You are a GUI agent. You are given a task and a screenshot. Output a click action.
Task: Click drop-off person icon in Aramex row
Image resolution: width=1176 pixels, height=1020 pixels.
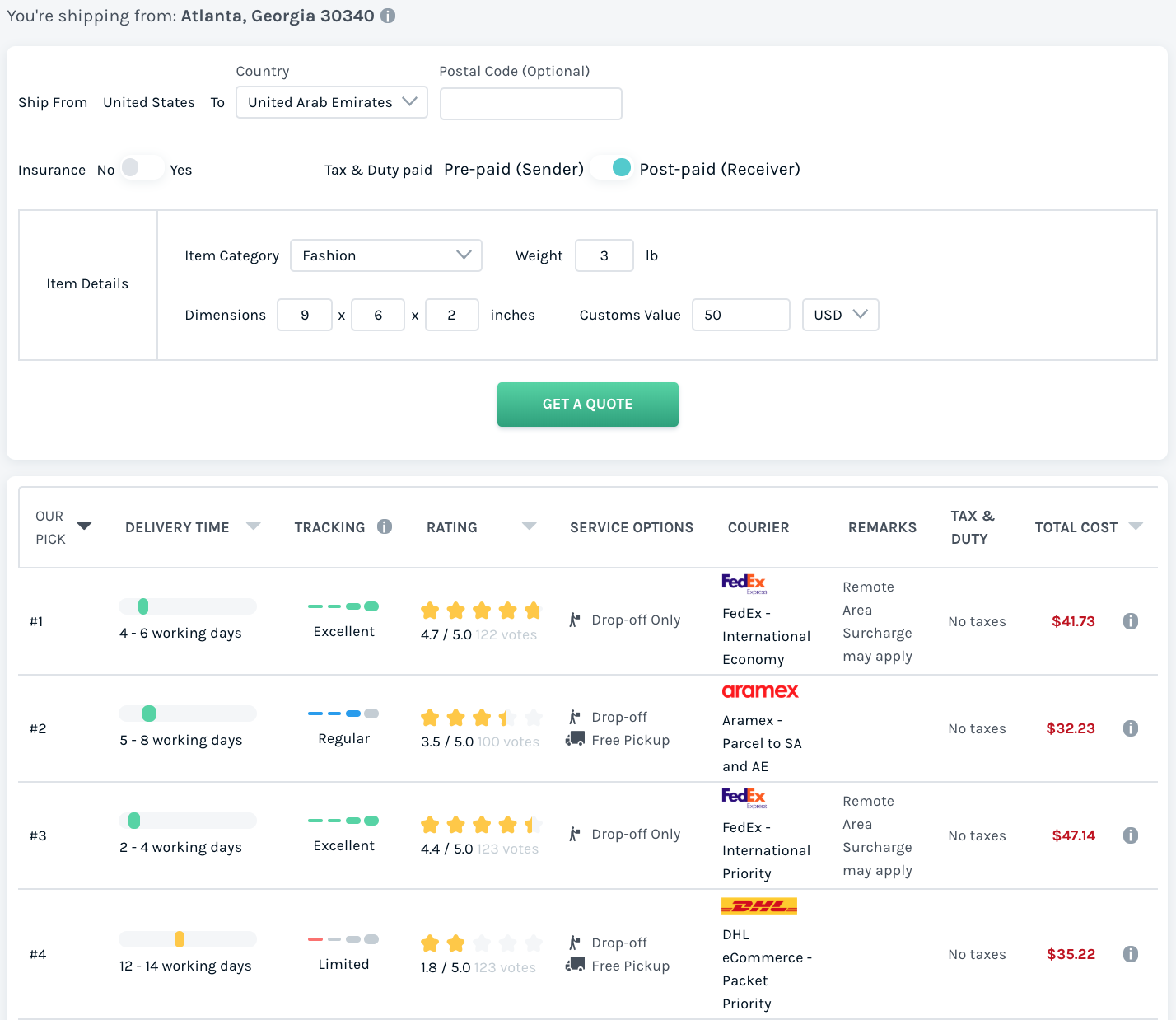click(x=574, y=717)
